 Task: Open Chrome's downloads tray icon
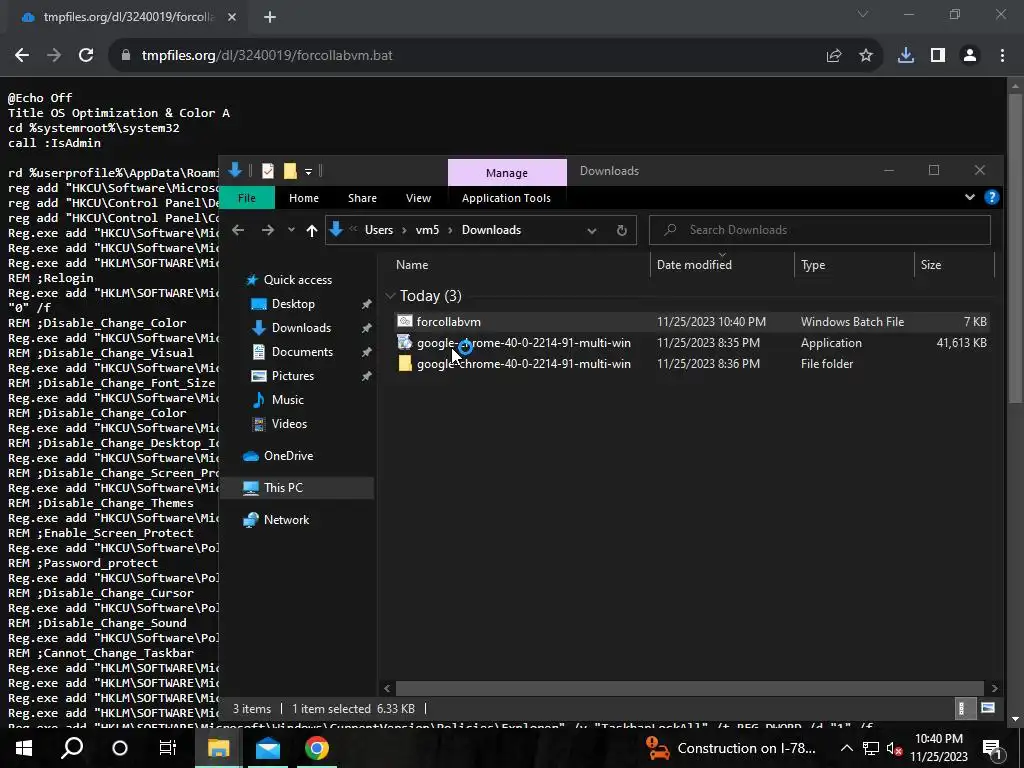point(906,56)
